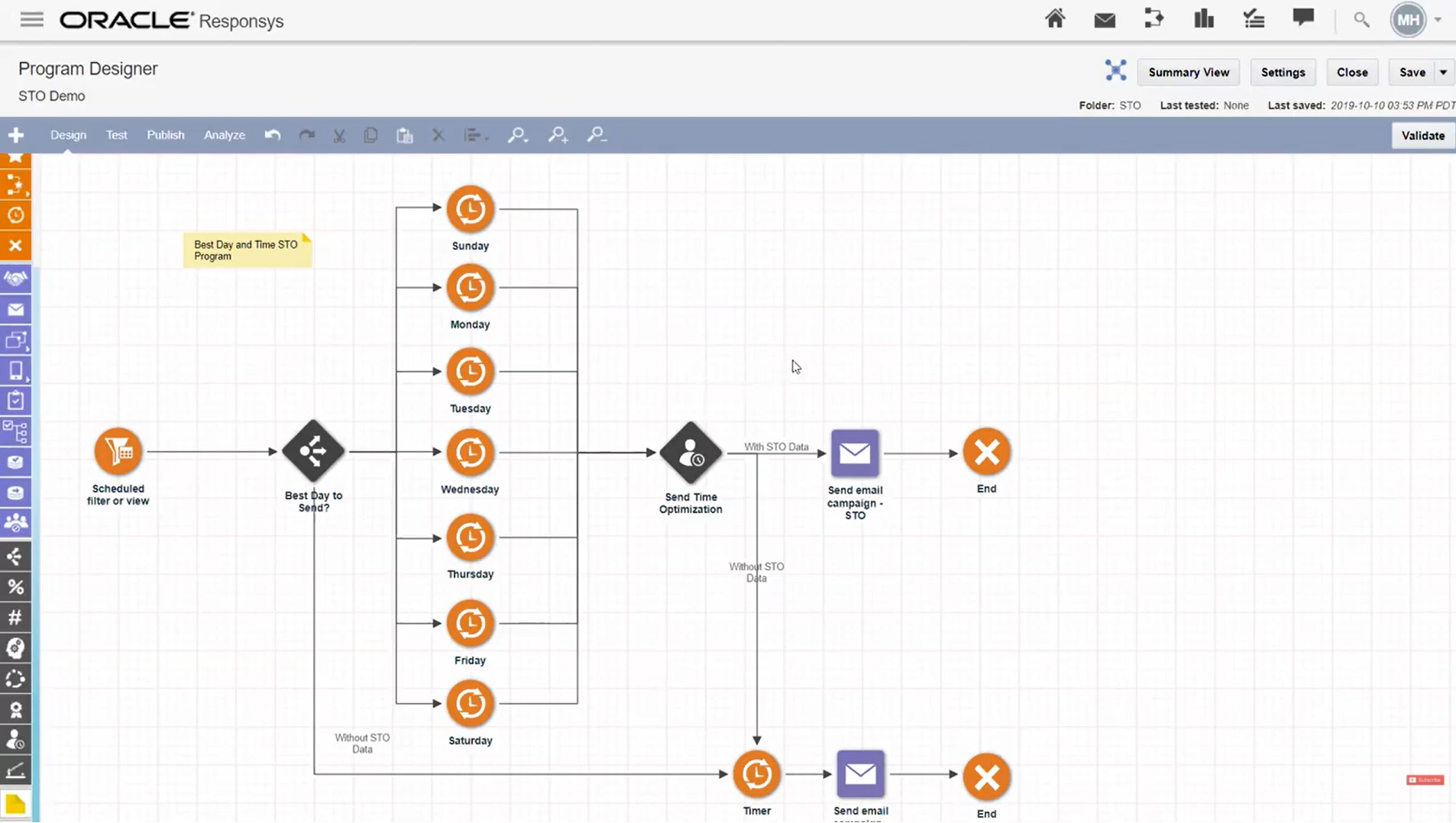Go to the Home icon
This screenshot has width=1456, height=823.
pyautogui.click(x=1055, y=19)
